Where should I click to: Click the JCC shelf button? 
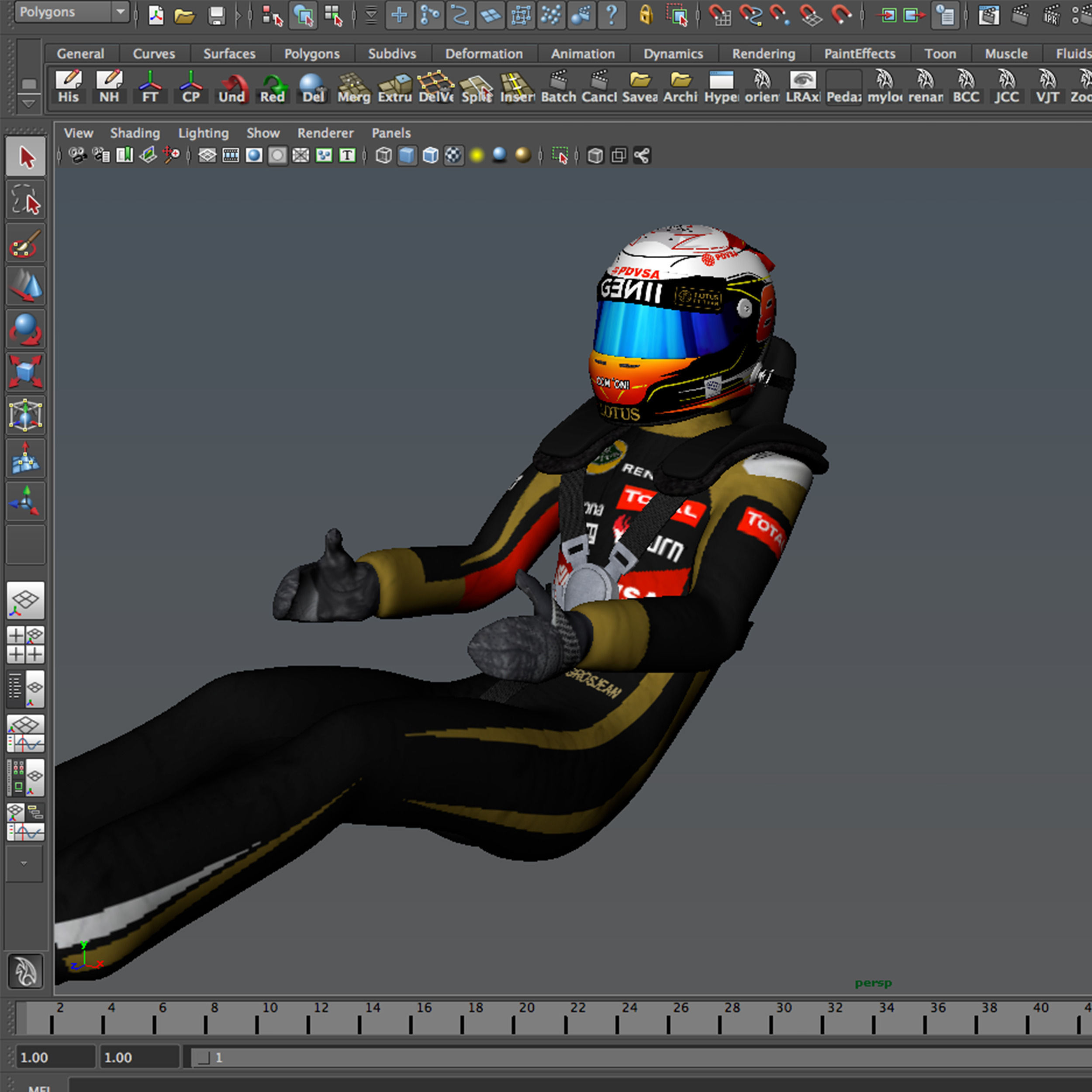(1007, 86)
